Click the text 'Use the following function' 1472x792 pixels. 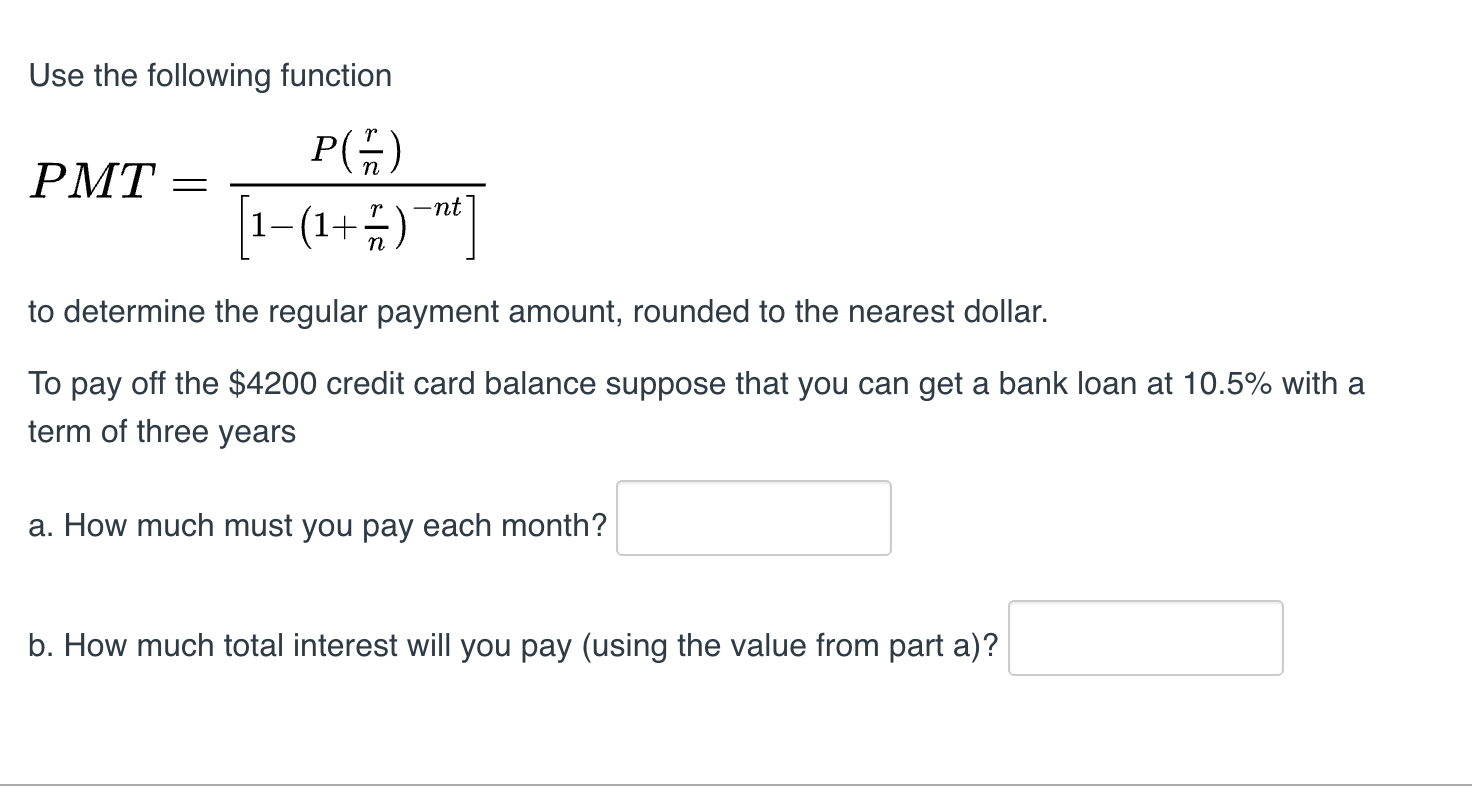(210, 75)
